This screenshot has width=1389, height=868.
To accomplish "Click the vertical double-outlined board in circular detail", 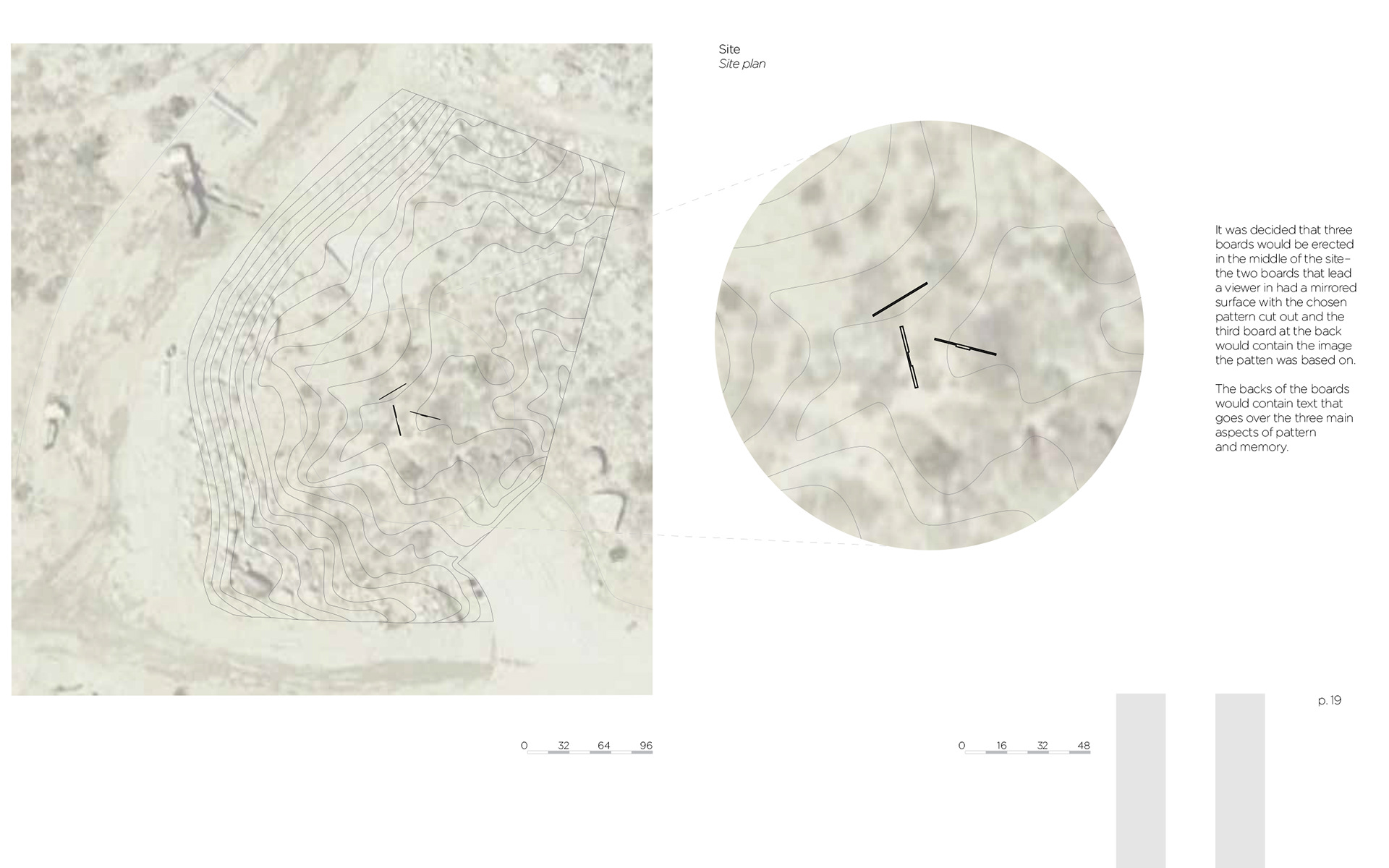I will click(909, 357).
